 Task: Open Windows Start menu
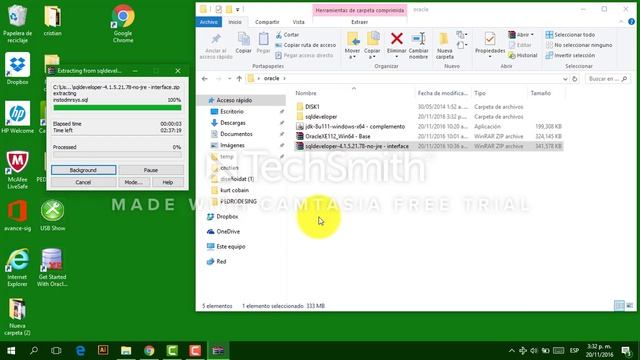[11, 351]
